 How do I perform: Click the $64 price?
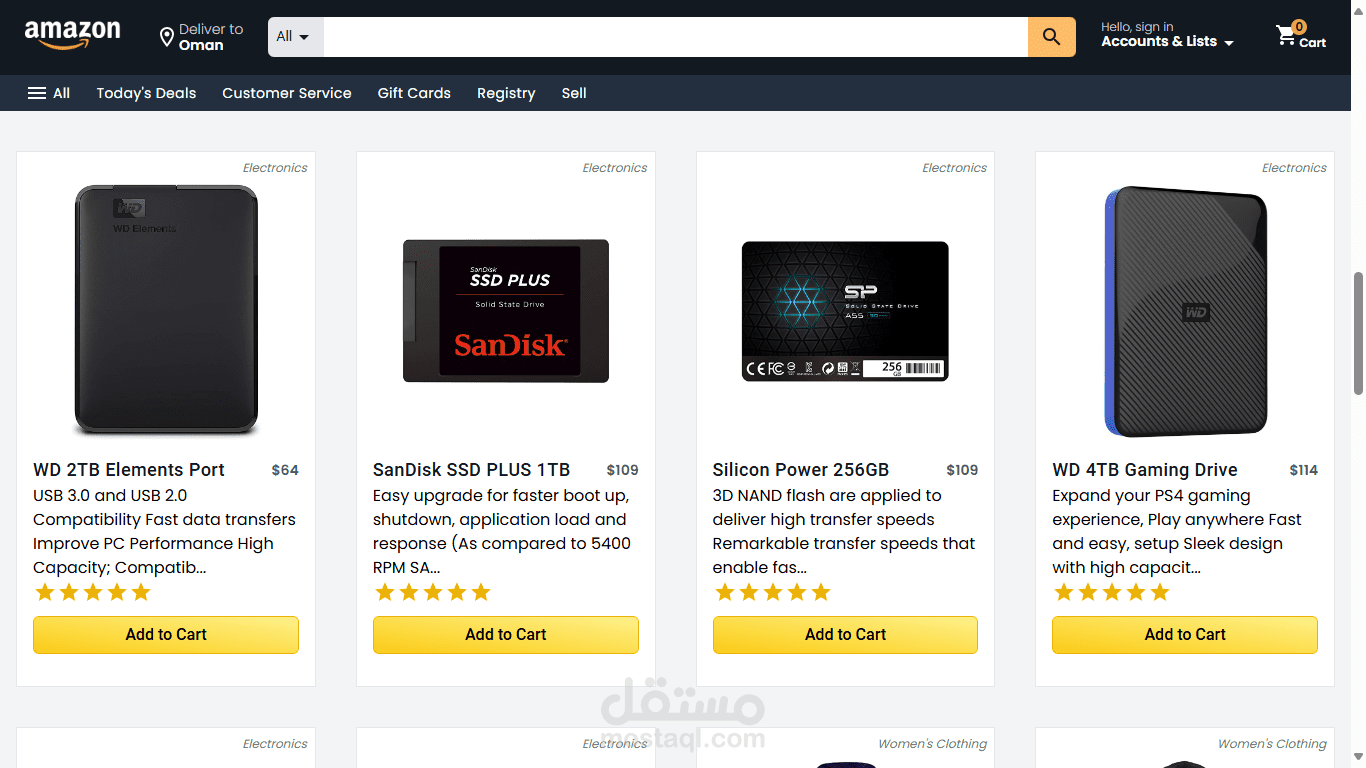pos(285,470)
